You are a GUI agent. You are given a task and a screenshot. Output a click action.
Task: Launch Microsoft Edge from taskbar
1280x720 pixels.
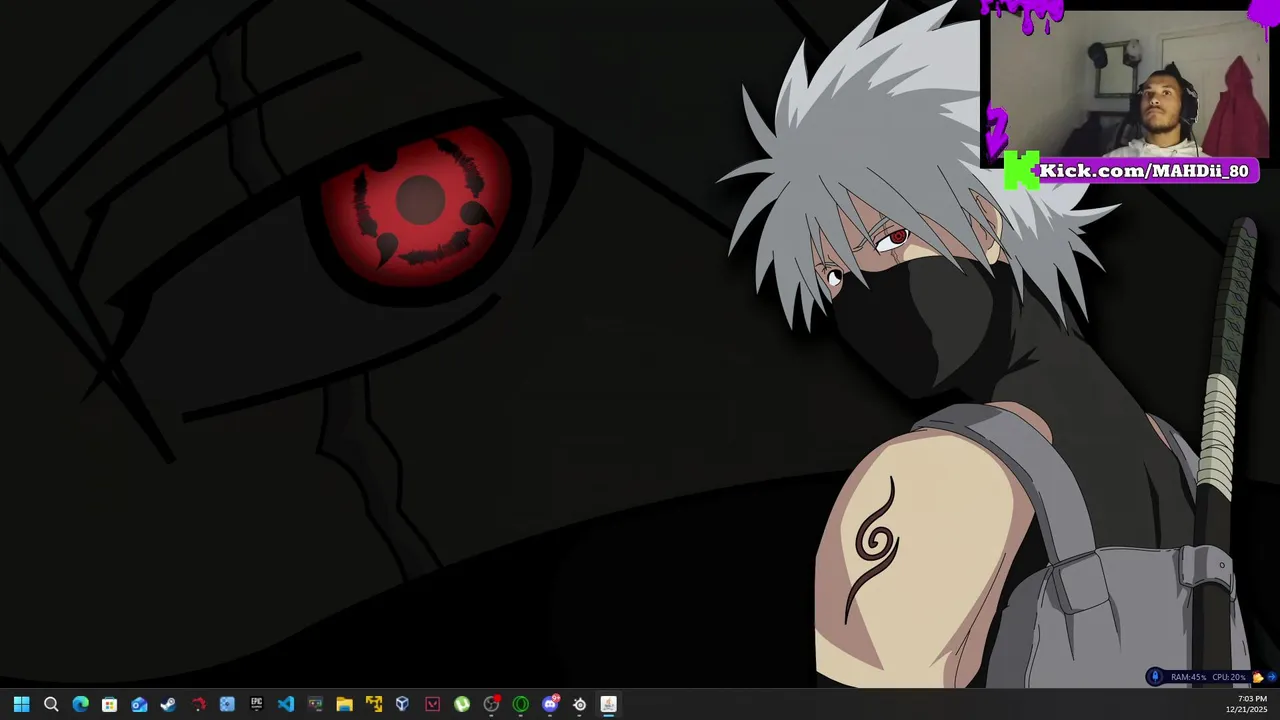coord(80,705)
